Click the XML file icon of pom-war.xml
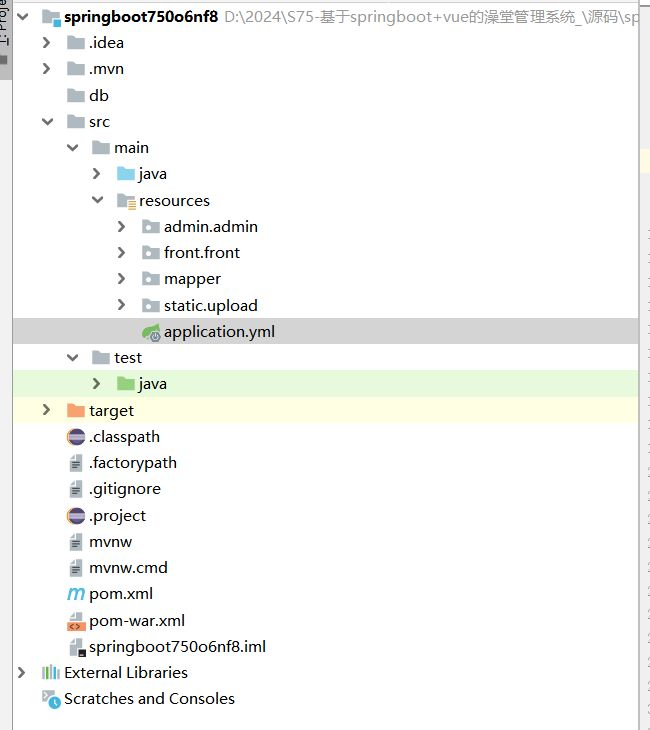The width and height of the screenshot is (650, 730). tap(76, 621)
